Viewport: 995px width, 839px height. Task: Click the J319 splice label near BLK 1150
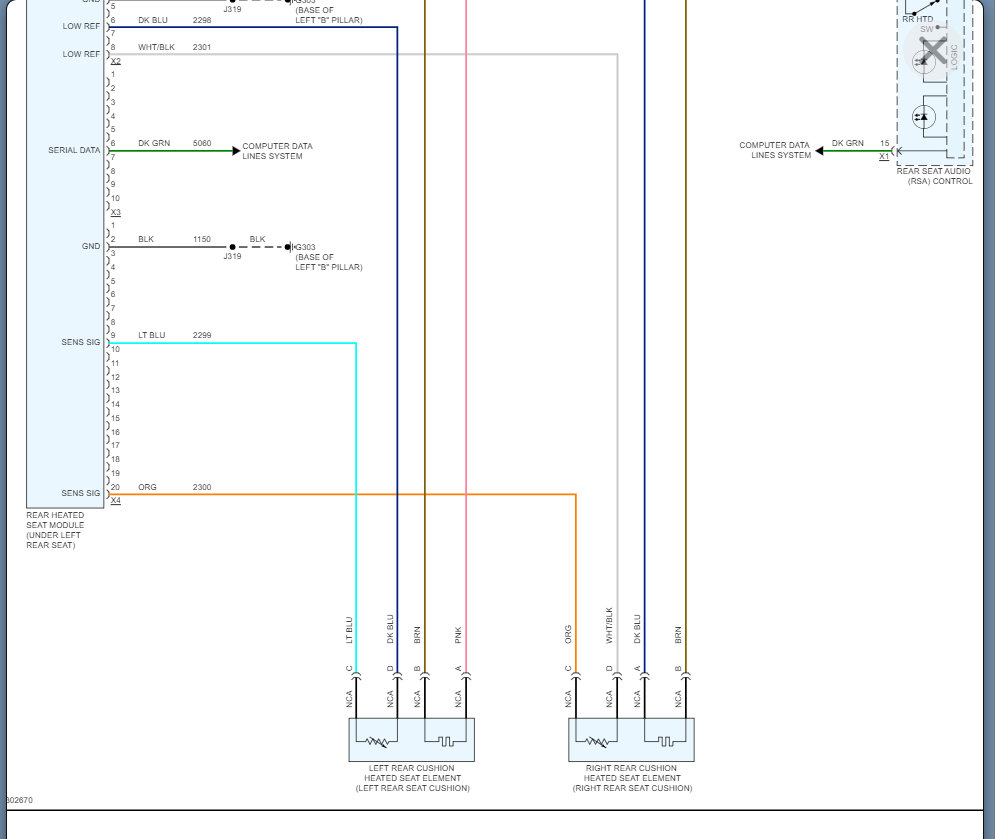click(x=232, y=256)
